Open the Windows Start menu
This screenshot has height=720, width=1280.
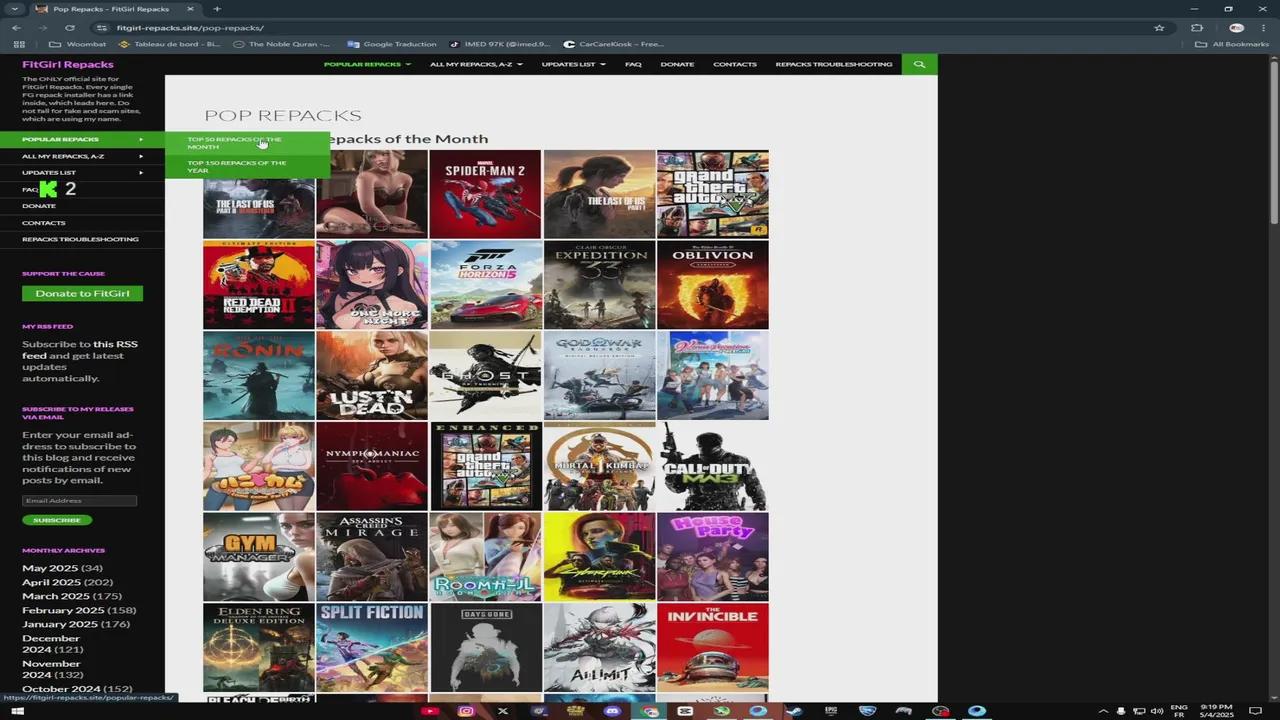(x=17, y=711)
